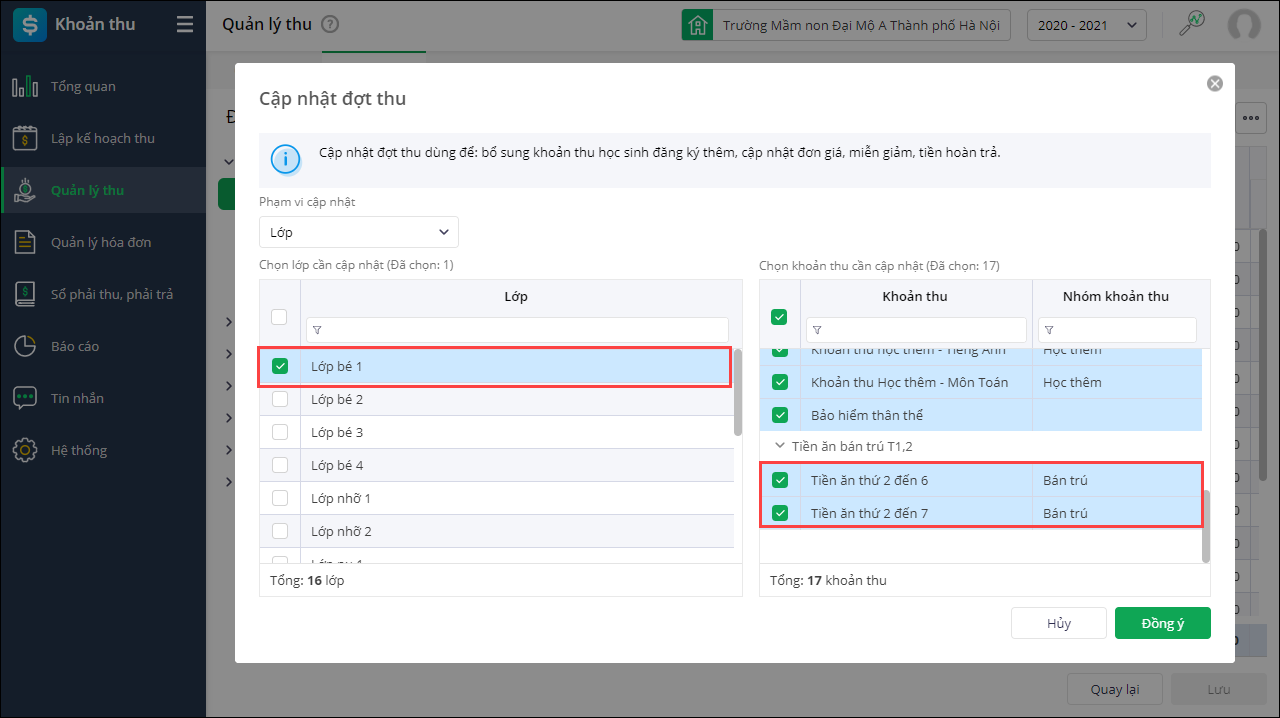The height and width of the screenshot is (718, 1280).
Task: Click the Lưu button behind dialog
Action: coord(1218,689)
